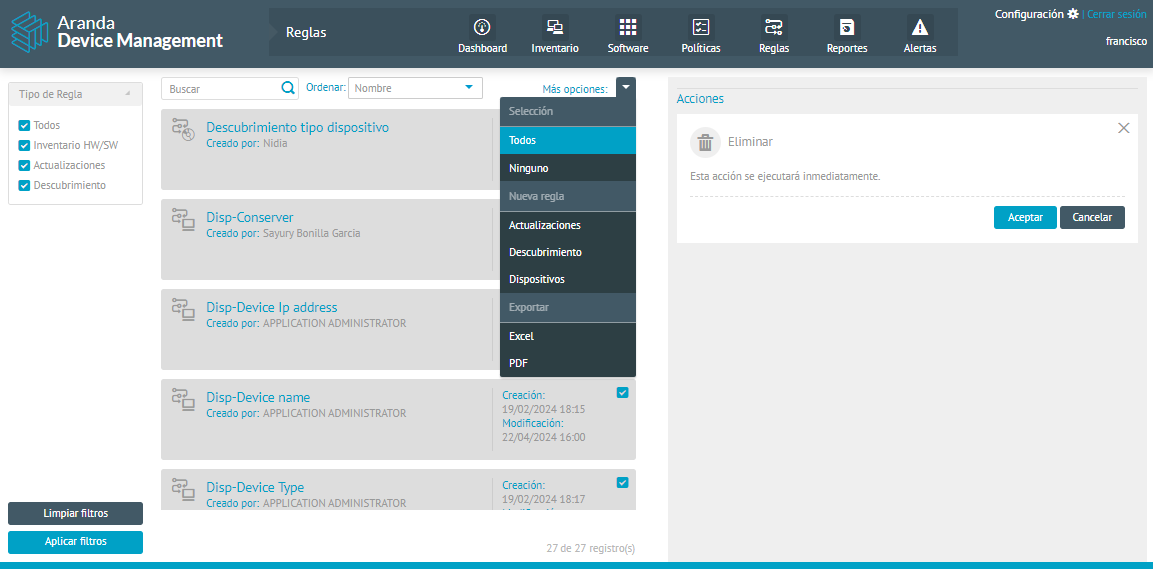Select Todos in the Selección menu
The height and width of the screenshot is (569, 1153).
click(568, 140)
